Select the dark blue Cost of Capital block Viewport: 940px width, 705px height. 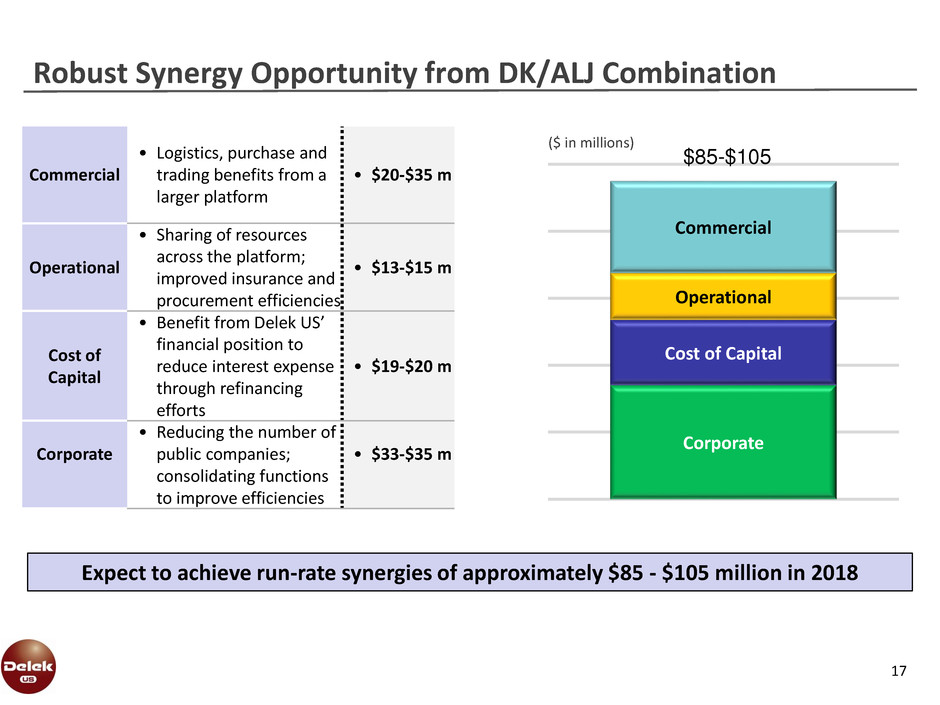pyautogui.click(x=722, y=352)
